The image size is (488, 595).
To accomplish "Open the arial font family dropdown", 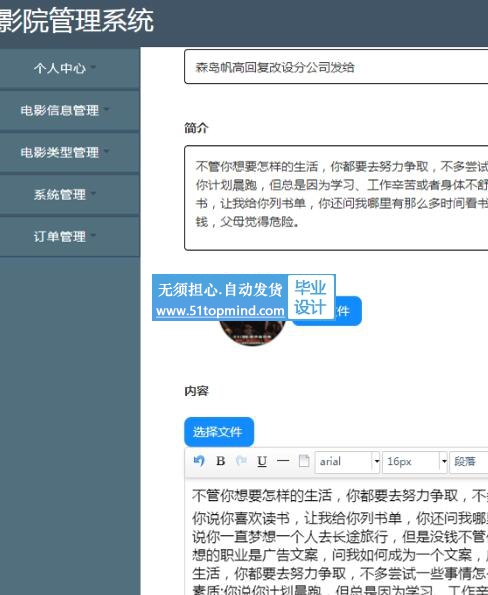I will (347, 462).
